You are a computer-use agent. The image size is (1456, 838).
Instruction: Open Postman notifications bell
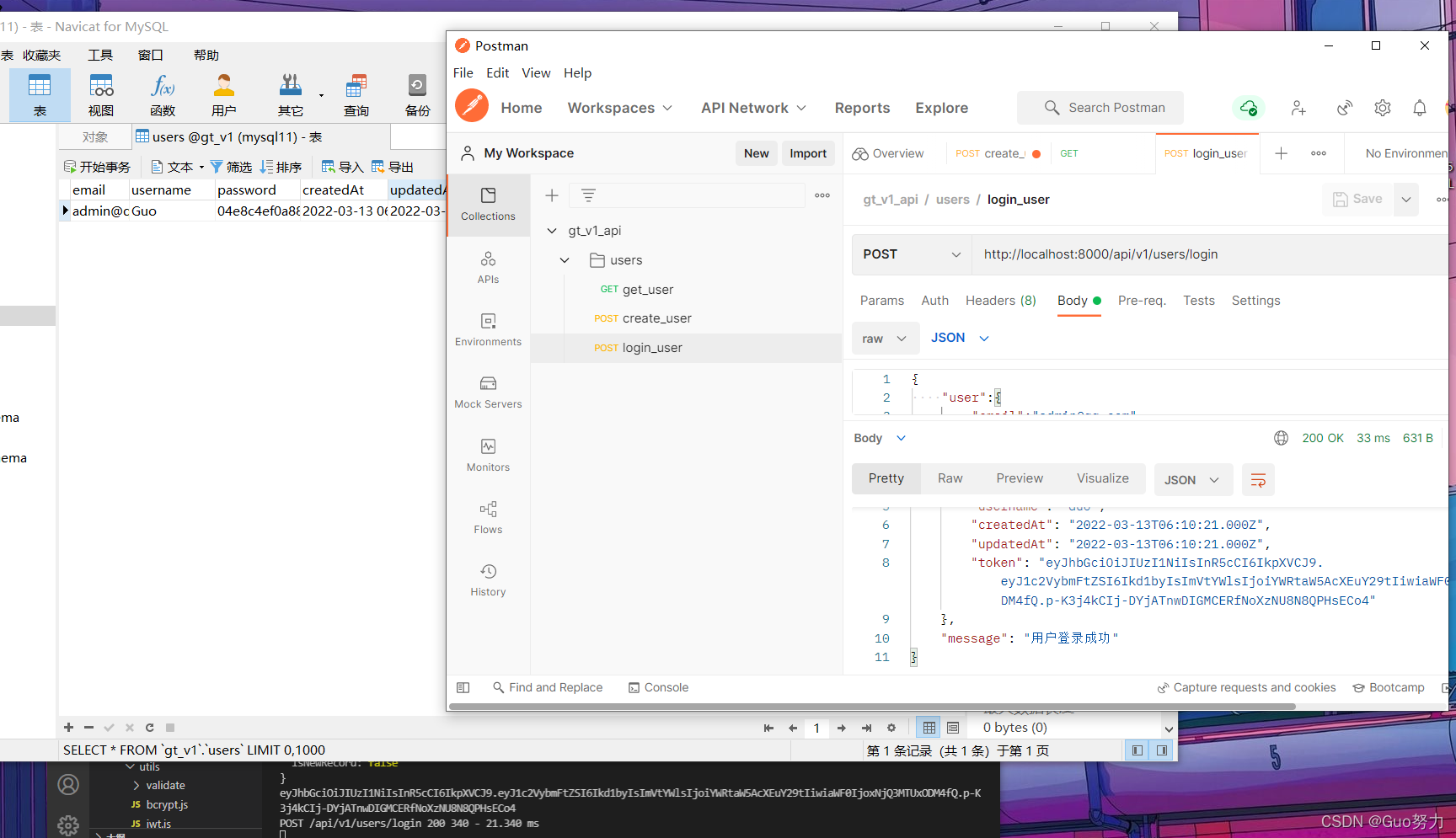(1420, 108)
